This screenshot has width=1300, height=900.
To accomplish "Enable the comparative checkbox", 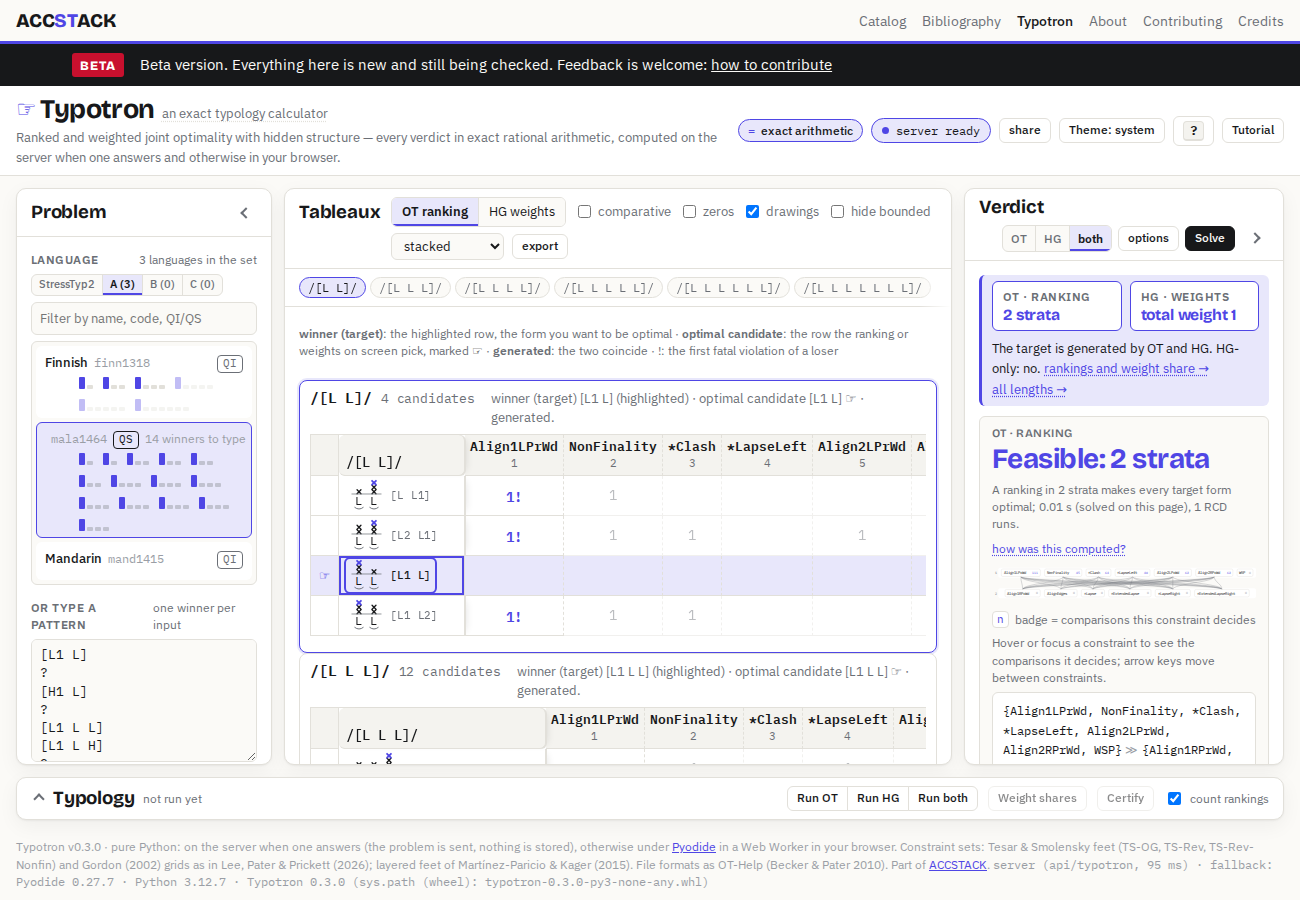I will [585, 212].
